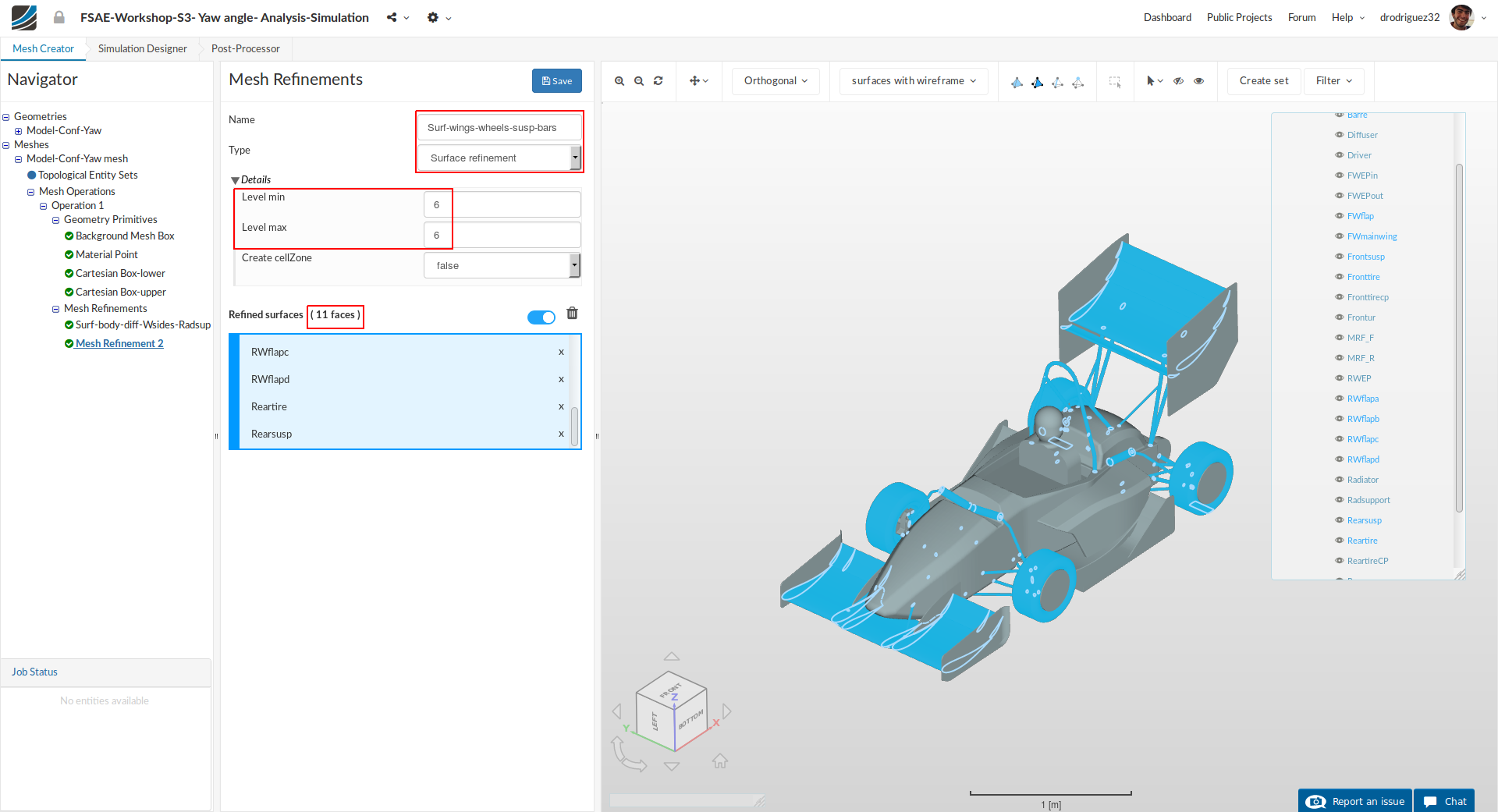
Task: Open the drodriguez32 user menu
Action: point(1433,17)
